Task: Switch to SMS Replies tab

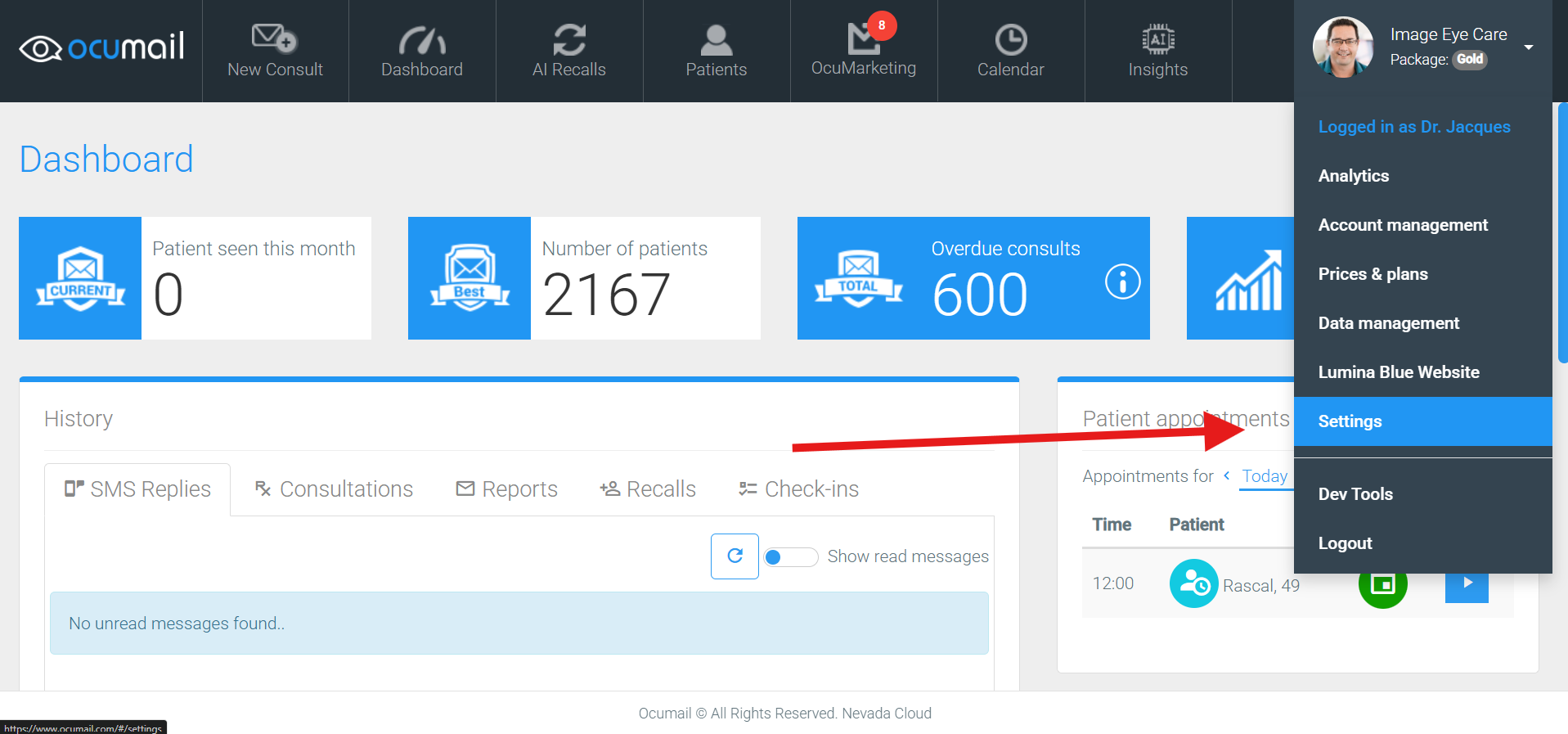Action: coord(137,489)
